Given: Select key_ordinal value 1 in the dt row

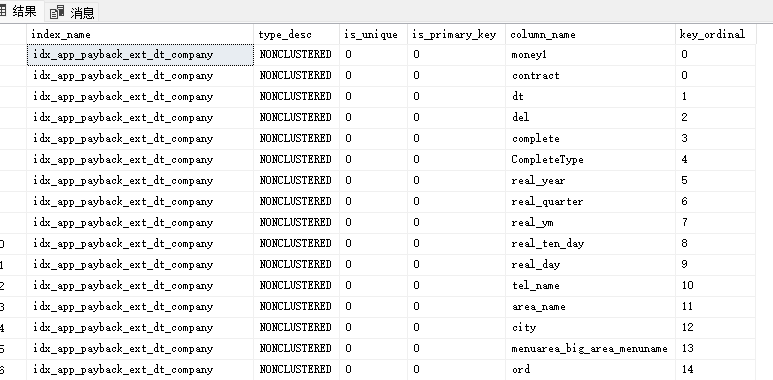Looking at the screenshot, I should click(x=715, y=97).
